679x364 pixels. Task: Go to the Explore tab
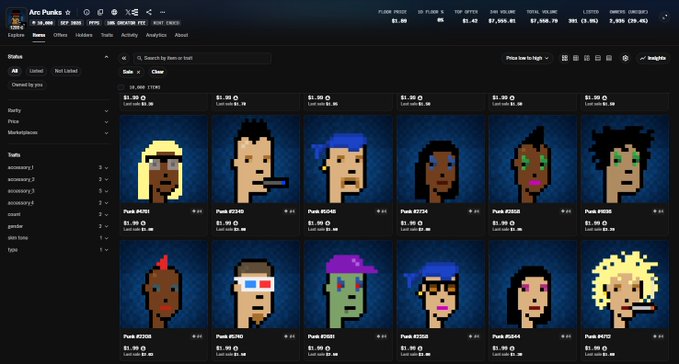tap(16, 35)
